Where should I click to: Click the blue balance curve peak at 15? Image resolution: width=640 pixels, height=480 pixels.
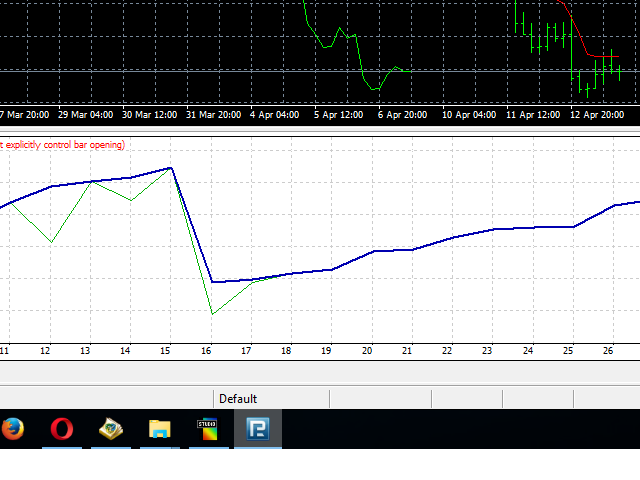point(172,168)
